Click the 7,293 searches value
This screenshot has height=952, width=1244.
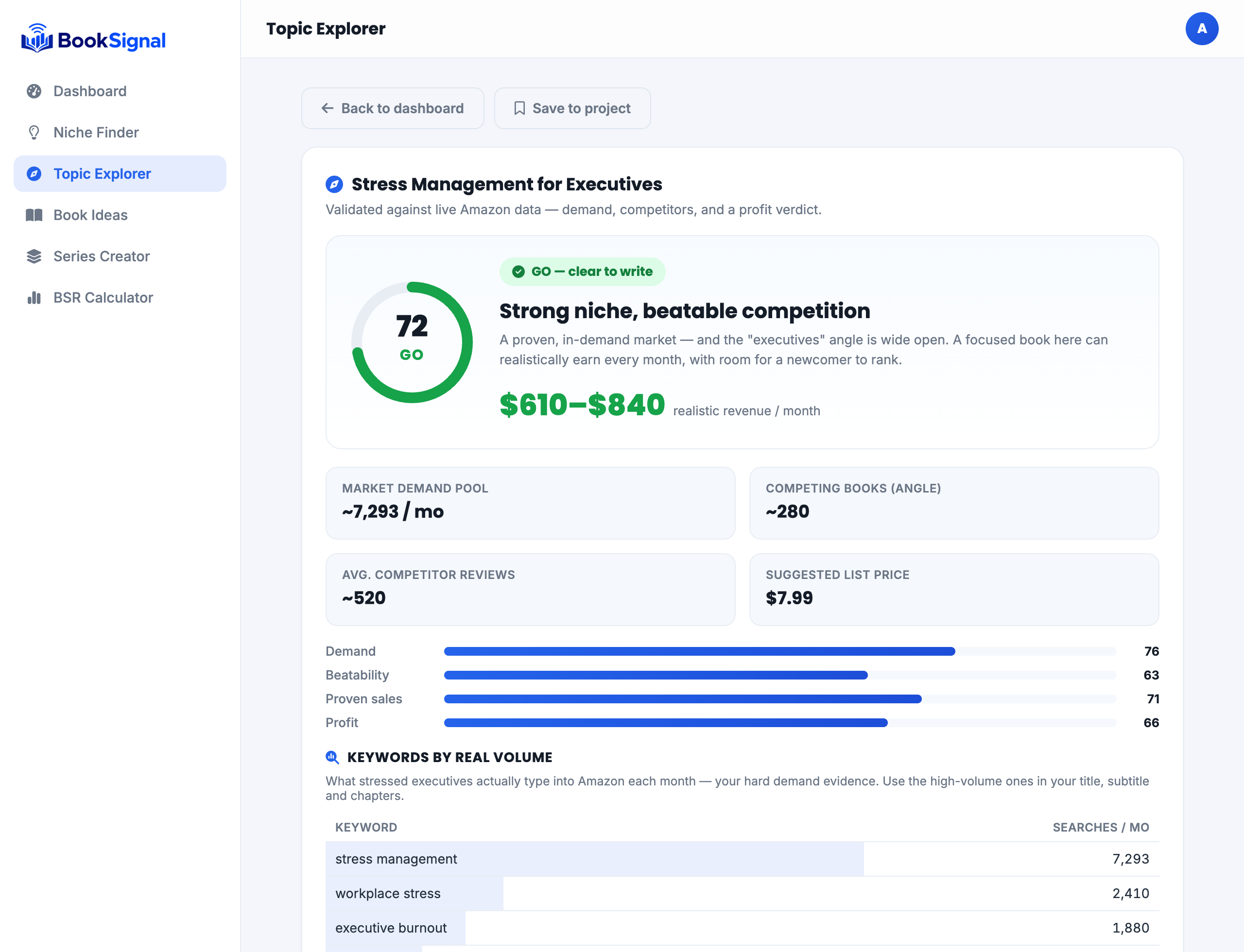tap(1130, 859)
